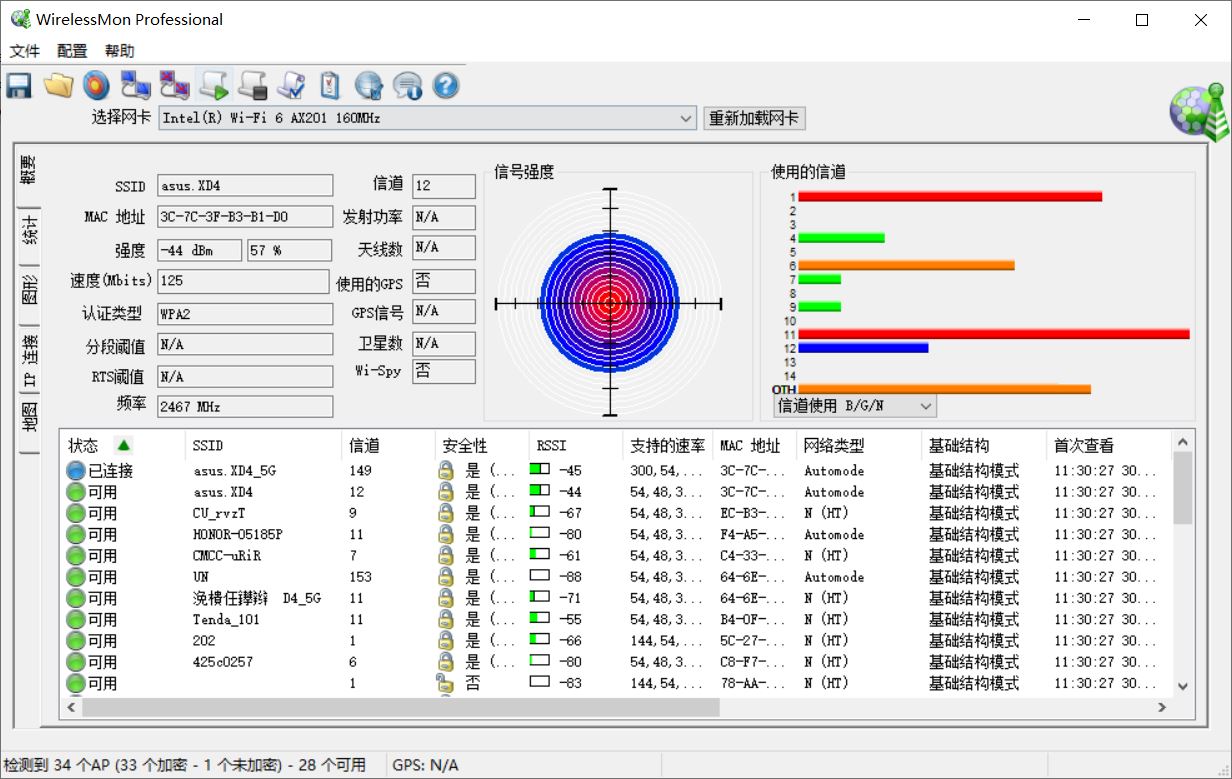Click the globe toolbar icon
The width and height of the screenshot is (1232, 779).
point(369,86)
